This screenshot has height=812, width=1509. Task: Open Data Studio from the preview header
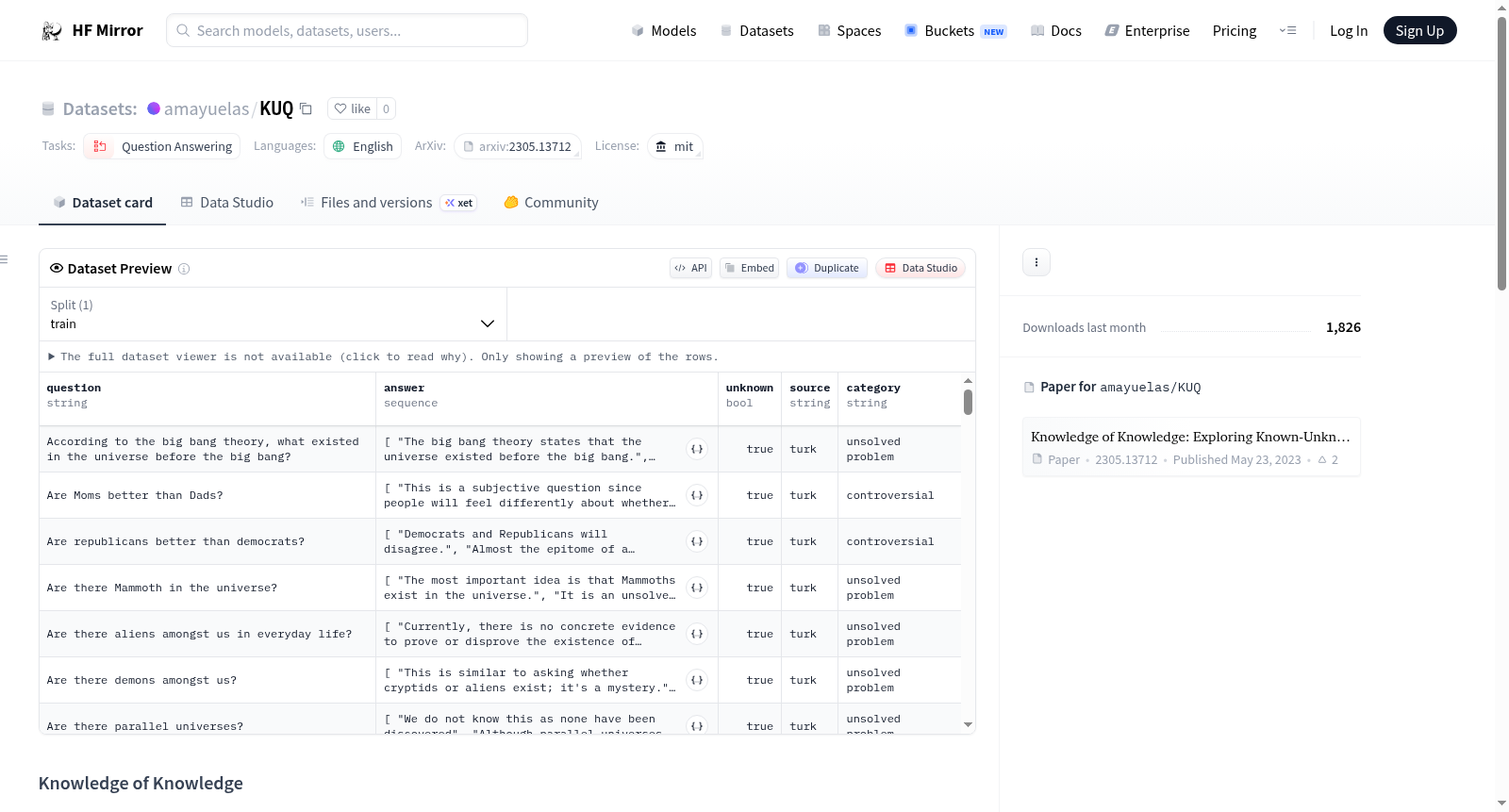pos(920,268)
